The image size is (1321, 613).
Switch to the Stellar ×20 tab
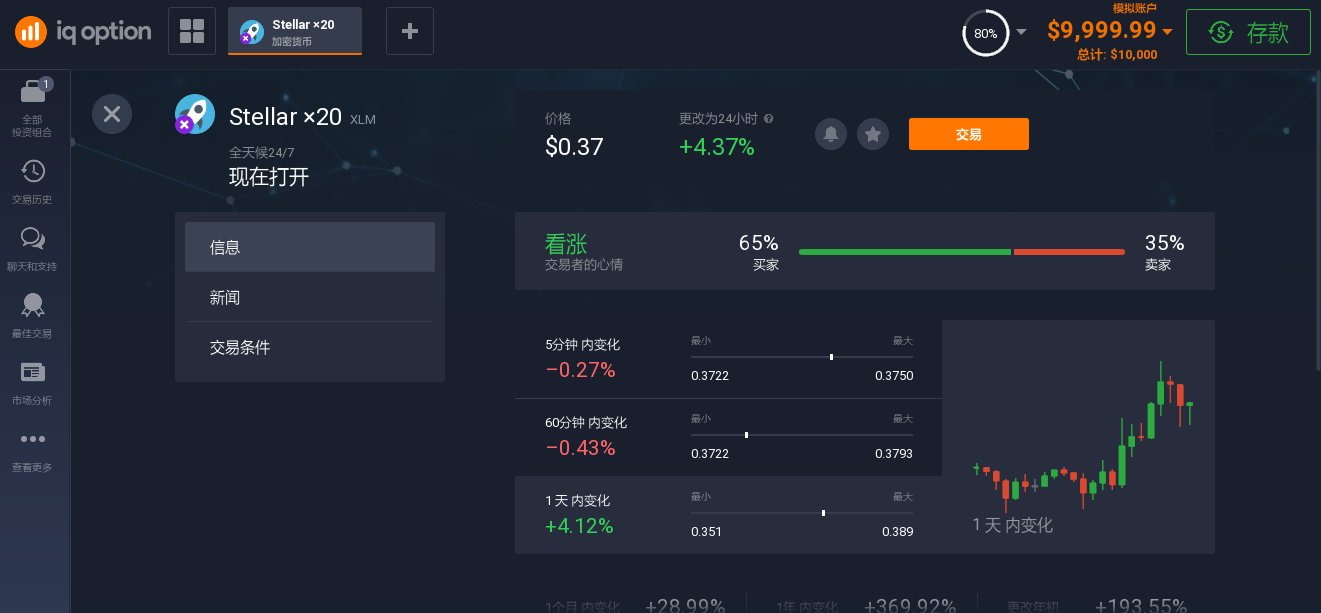click(x=295, y=31)
